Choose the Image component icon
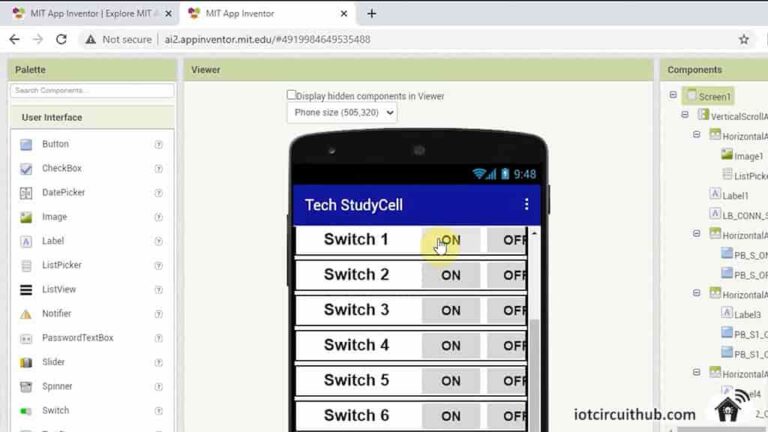 (26, 217)
